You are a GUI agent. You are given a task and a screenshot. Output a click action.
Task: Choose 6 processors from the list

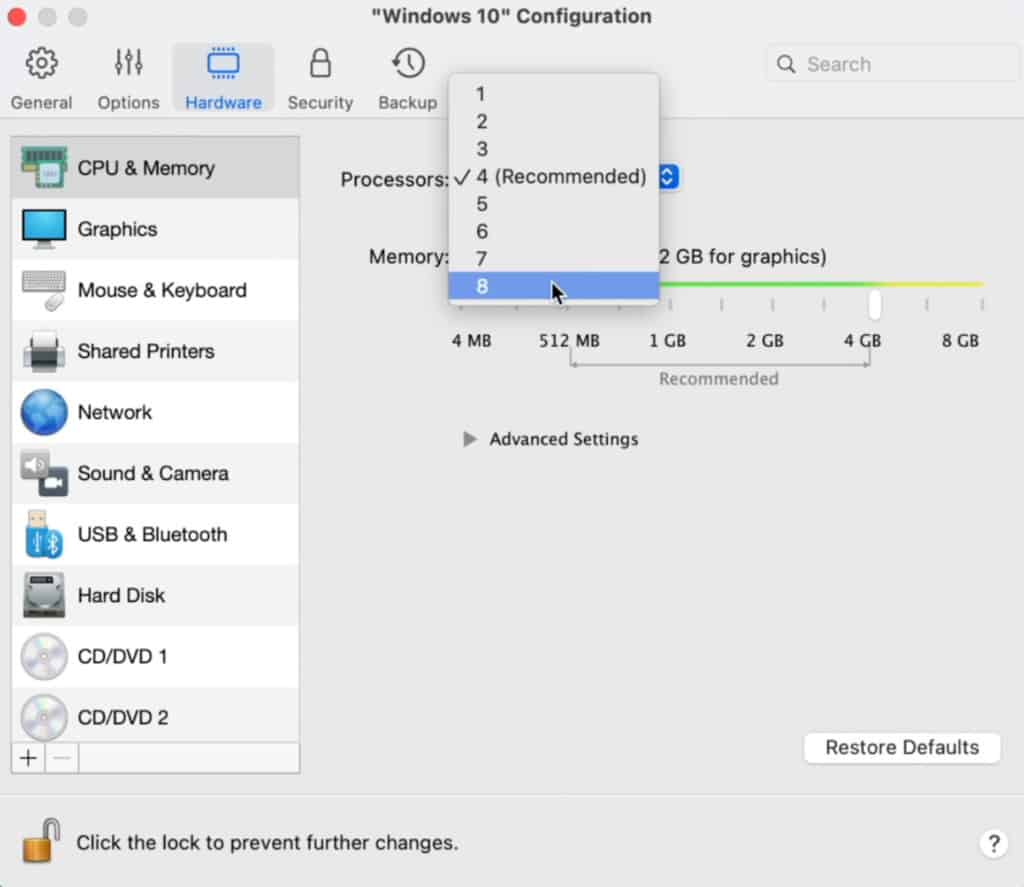(x=554, y=231)
